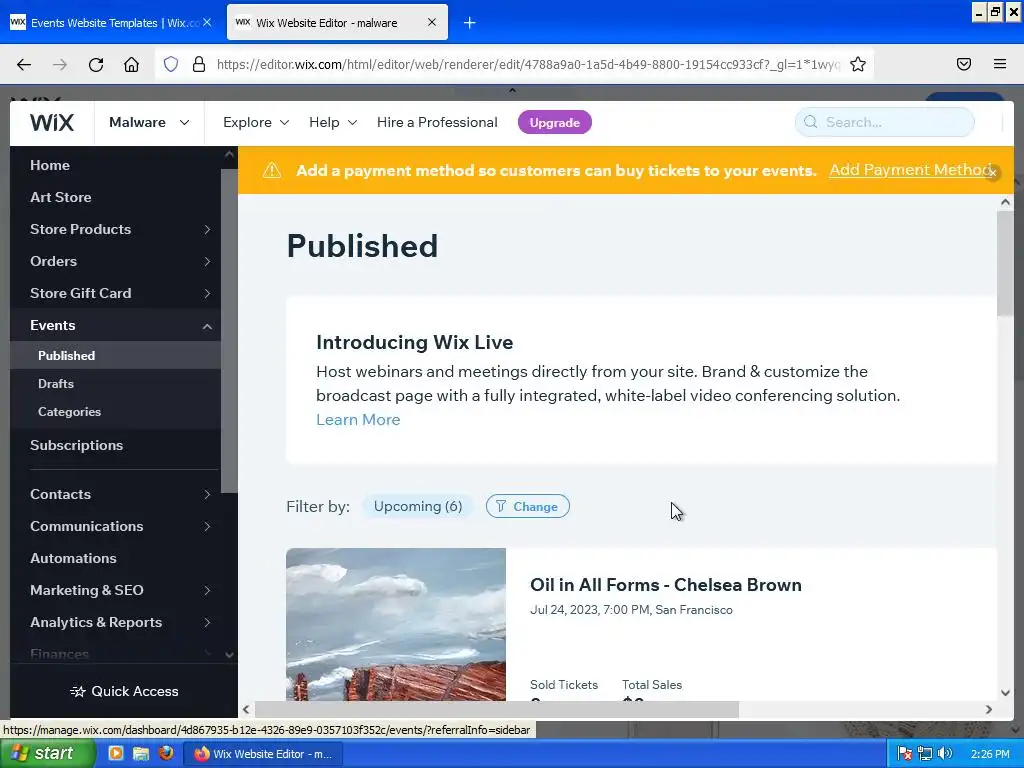The image size is (1024, 768).
Task: Click the Wix logo in dashboard header
Action: pyautogui.click(x=52, y=123)
